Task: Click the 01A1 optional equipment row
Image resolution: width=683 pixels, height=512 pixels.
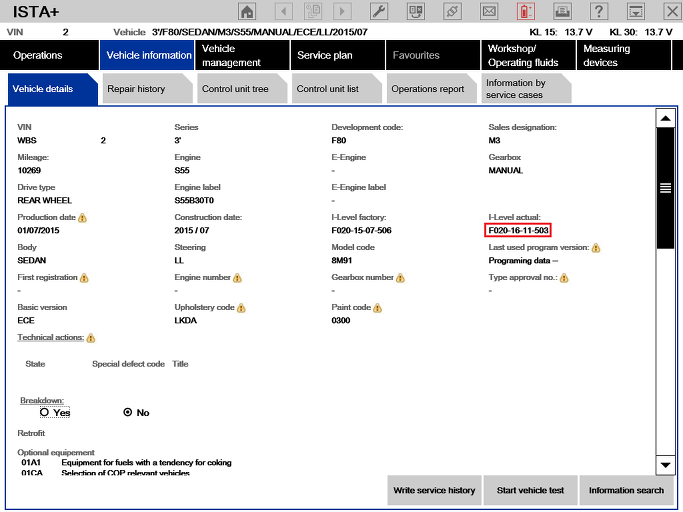Action: [x=126, y=463]
